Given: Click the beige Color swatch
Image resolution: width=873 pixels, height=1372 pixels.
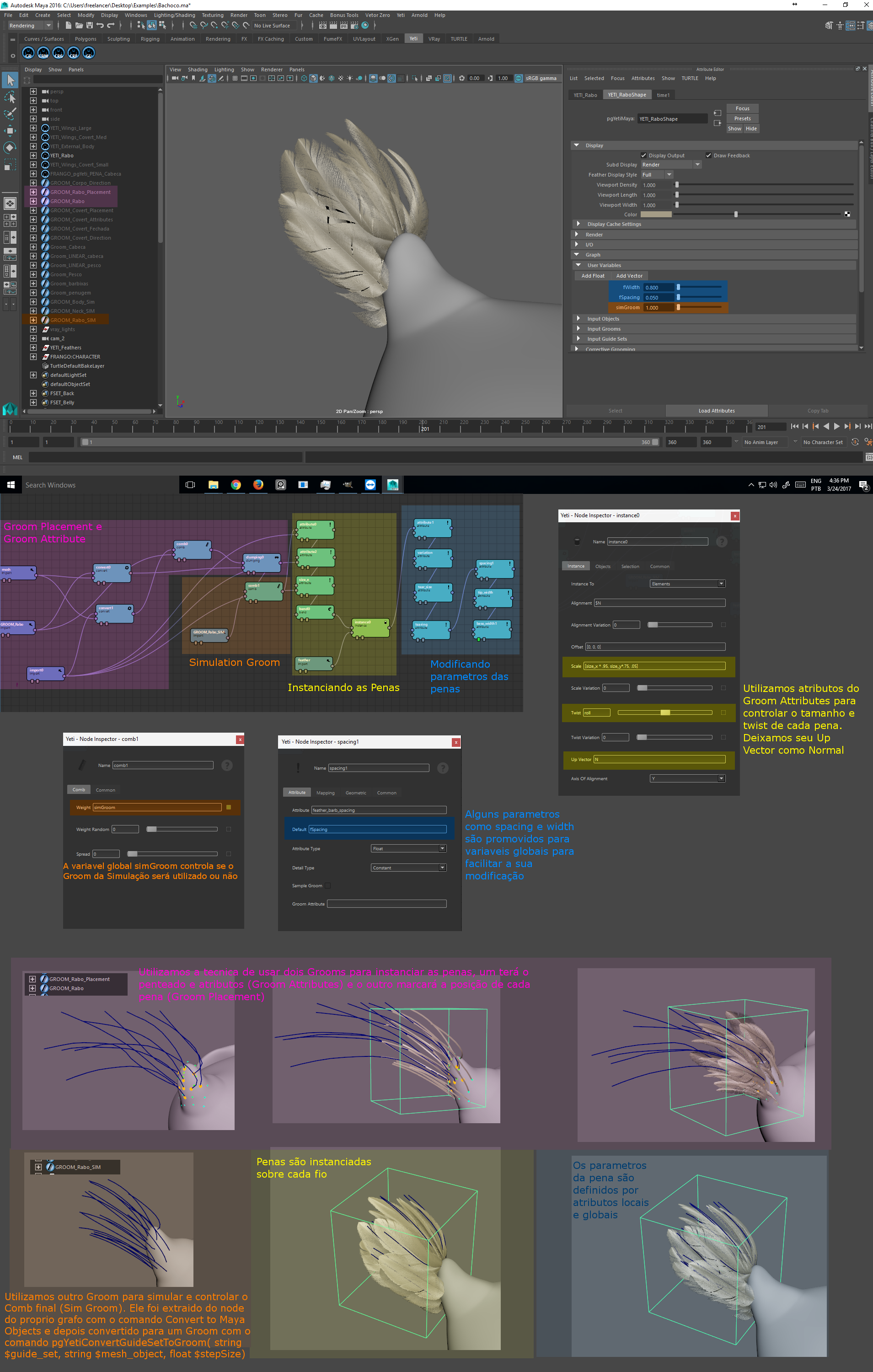Looking at the screenshot, I should tap(656, 215).
